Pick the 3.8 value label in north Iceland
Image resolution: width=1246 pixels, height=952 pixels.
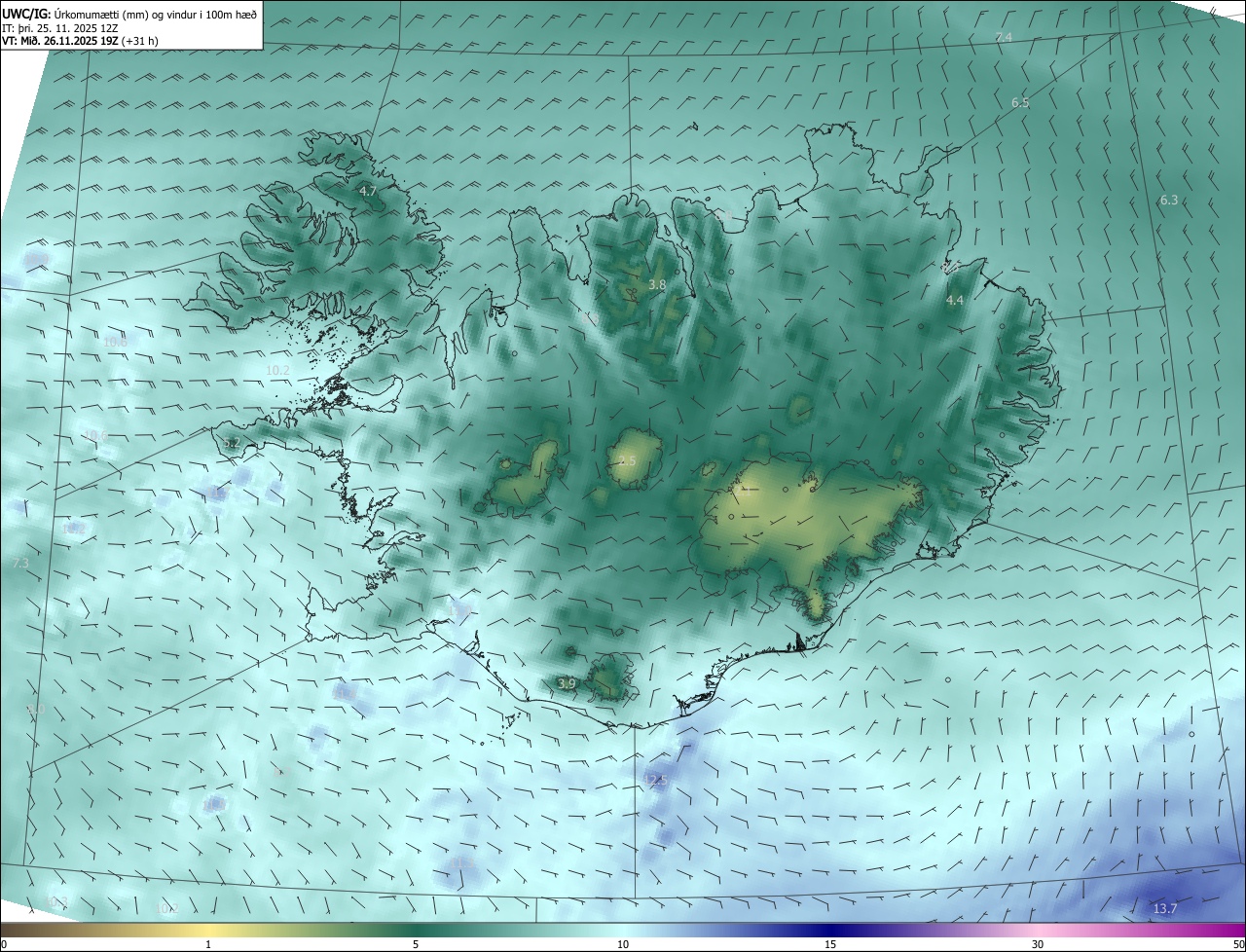[x=657, y=284]
